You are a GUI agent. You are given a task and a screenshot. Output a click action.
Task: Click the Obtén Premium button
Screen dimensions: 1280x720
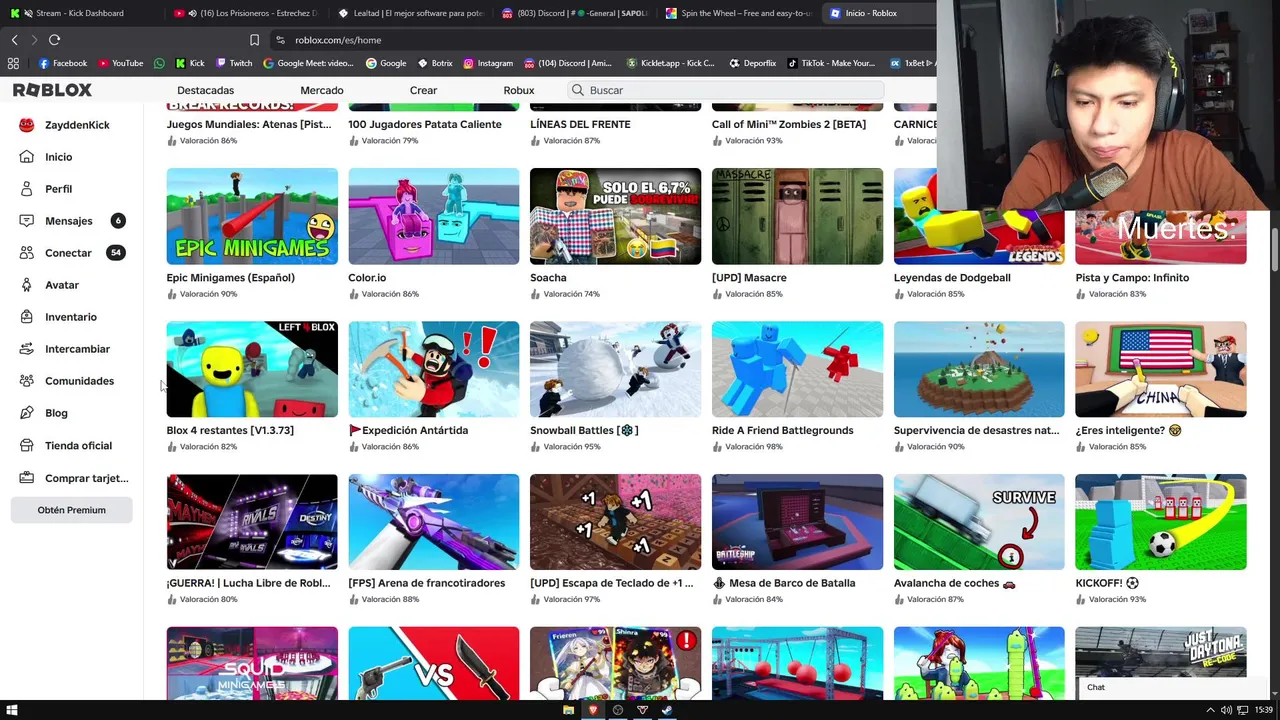point(71,510)
